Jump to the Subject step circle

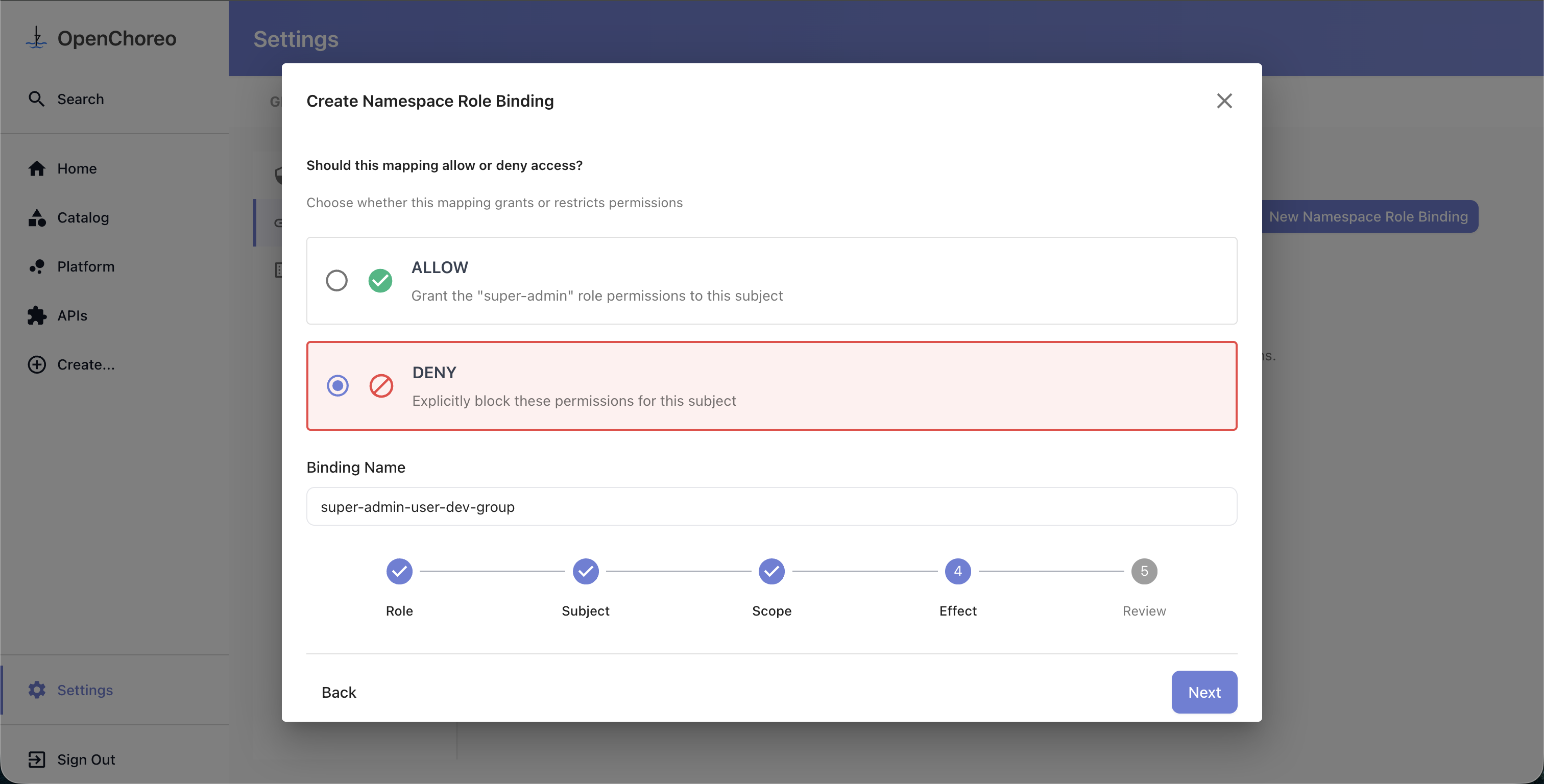point(586,571)
